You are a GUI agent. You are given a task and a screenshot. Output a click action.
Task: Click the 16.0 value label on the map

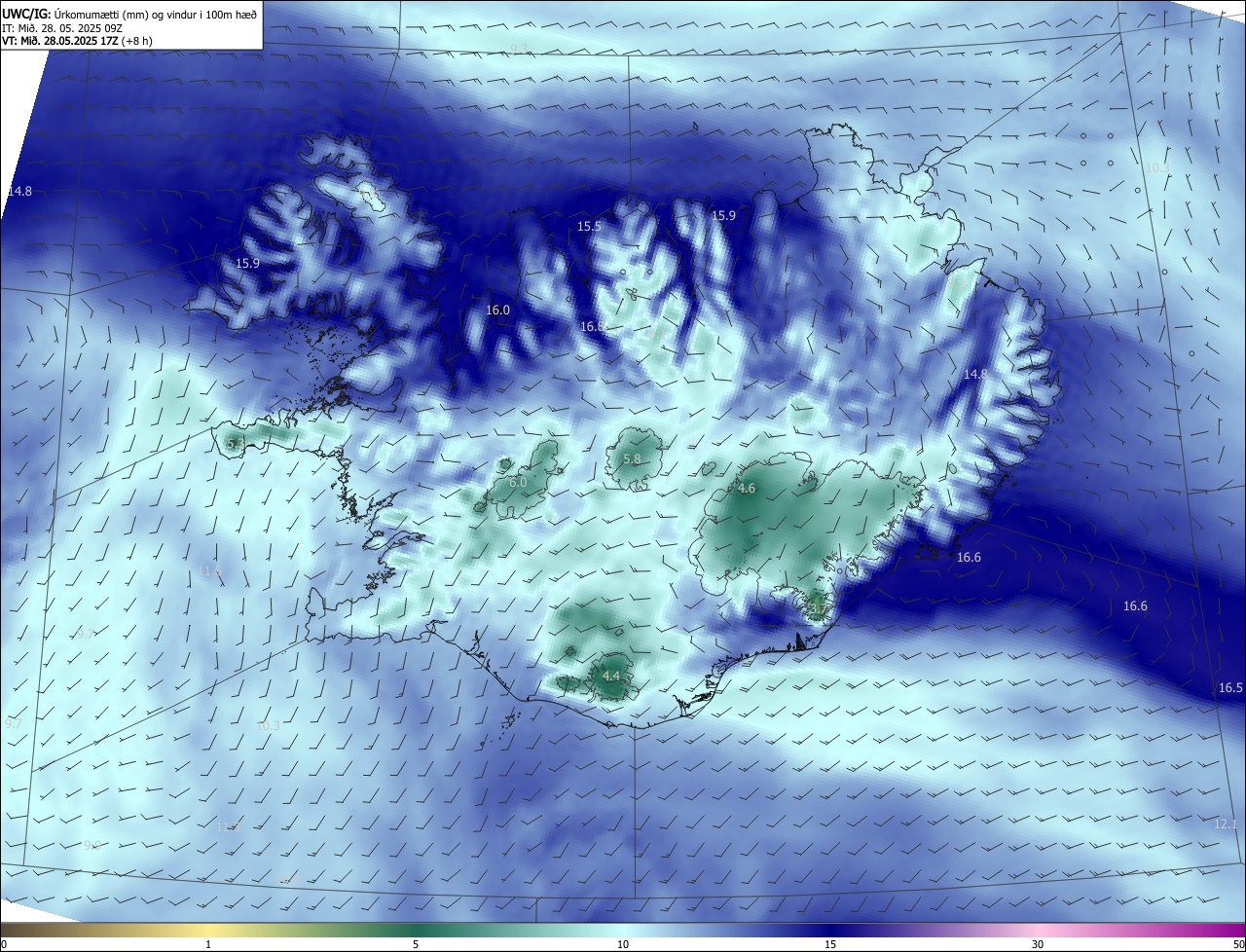click(497, 310)
